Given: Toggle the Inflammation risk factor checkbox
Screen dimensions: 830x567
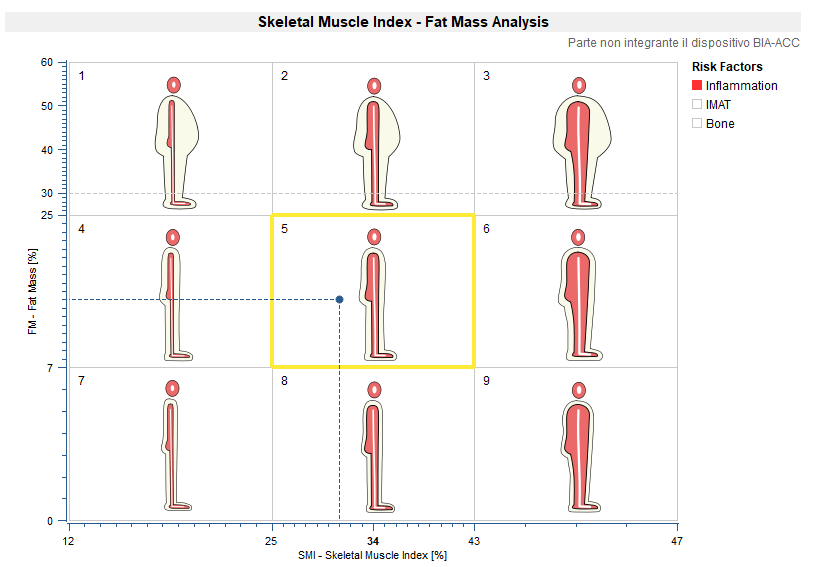Looking at the screenshot, I should (697, 86).
